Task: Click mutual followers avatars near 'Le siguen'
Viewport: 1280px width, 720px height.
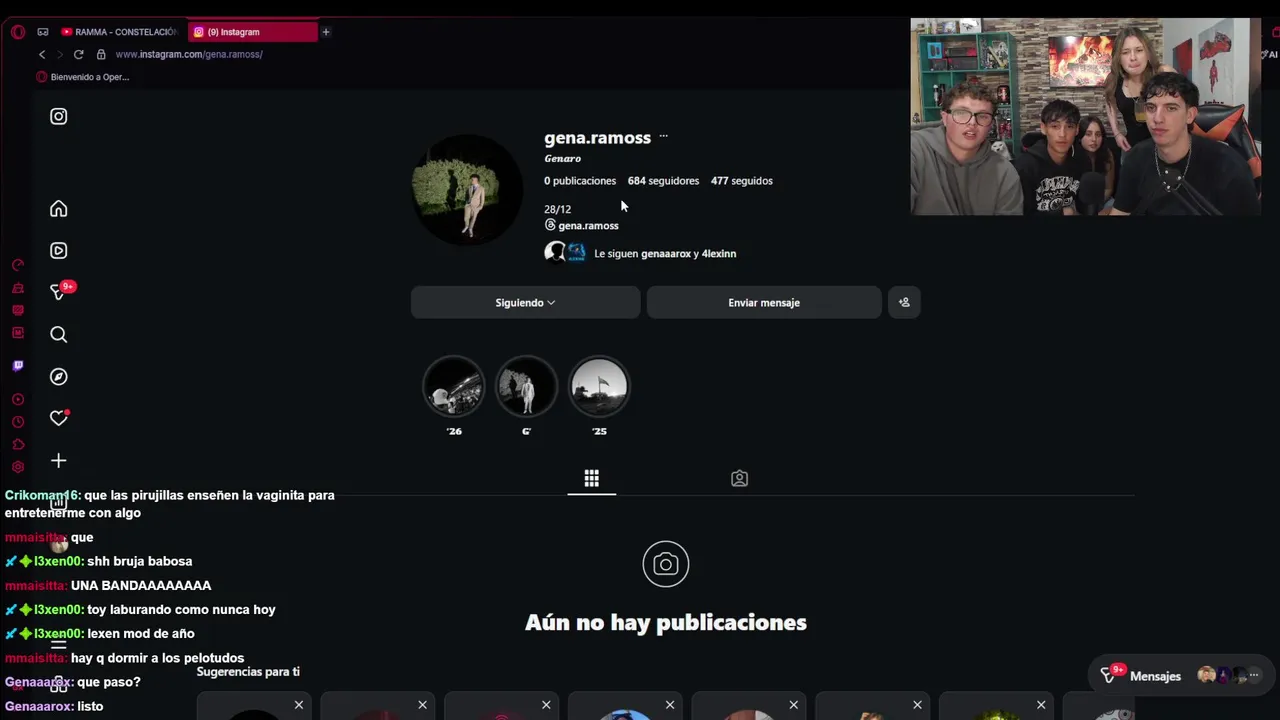Action: pyautogui.click(x=565, y=253)
